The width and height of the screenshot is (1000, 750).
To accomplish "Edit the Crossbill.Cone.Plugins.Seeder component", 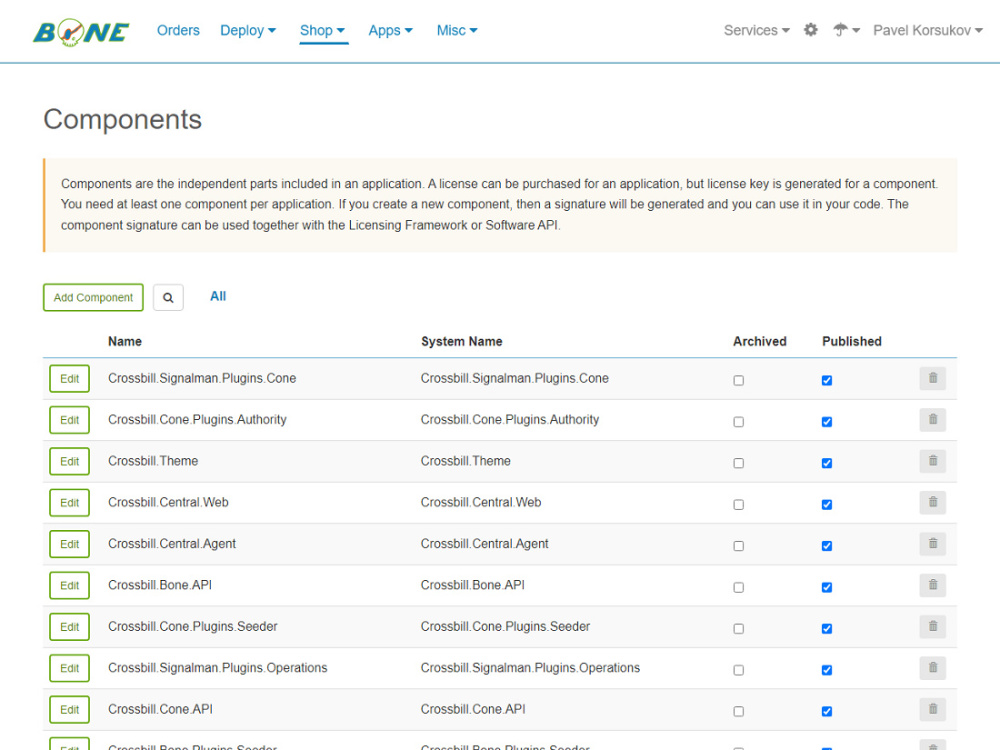I will pyautogui.click(x=70, y=628).
